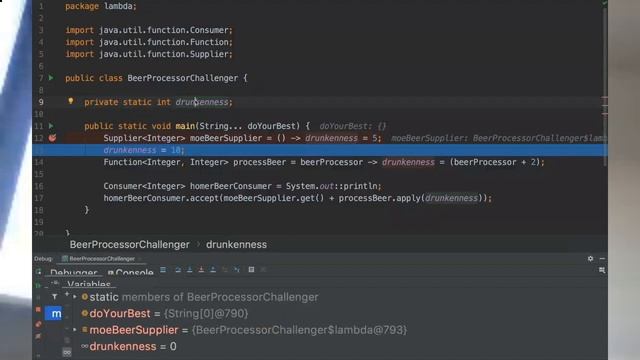Stop the debug session with the red square
The width and height of the screenshot is (640, 360).
(x=38, y=309)
